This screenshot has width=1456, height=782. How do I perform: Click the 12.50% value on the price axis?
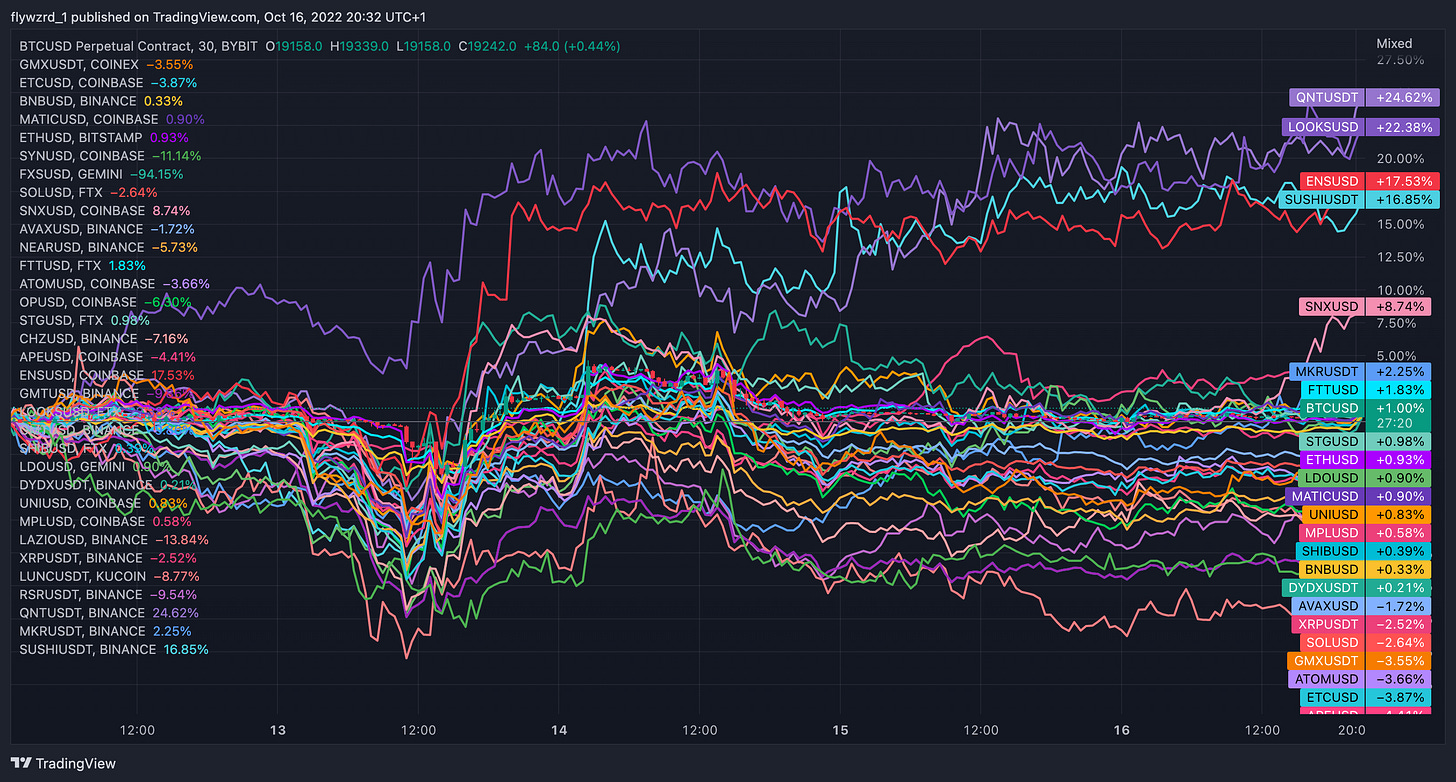click(x=1401, y=257)
